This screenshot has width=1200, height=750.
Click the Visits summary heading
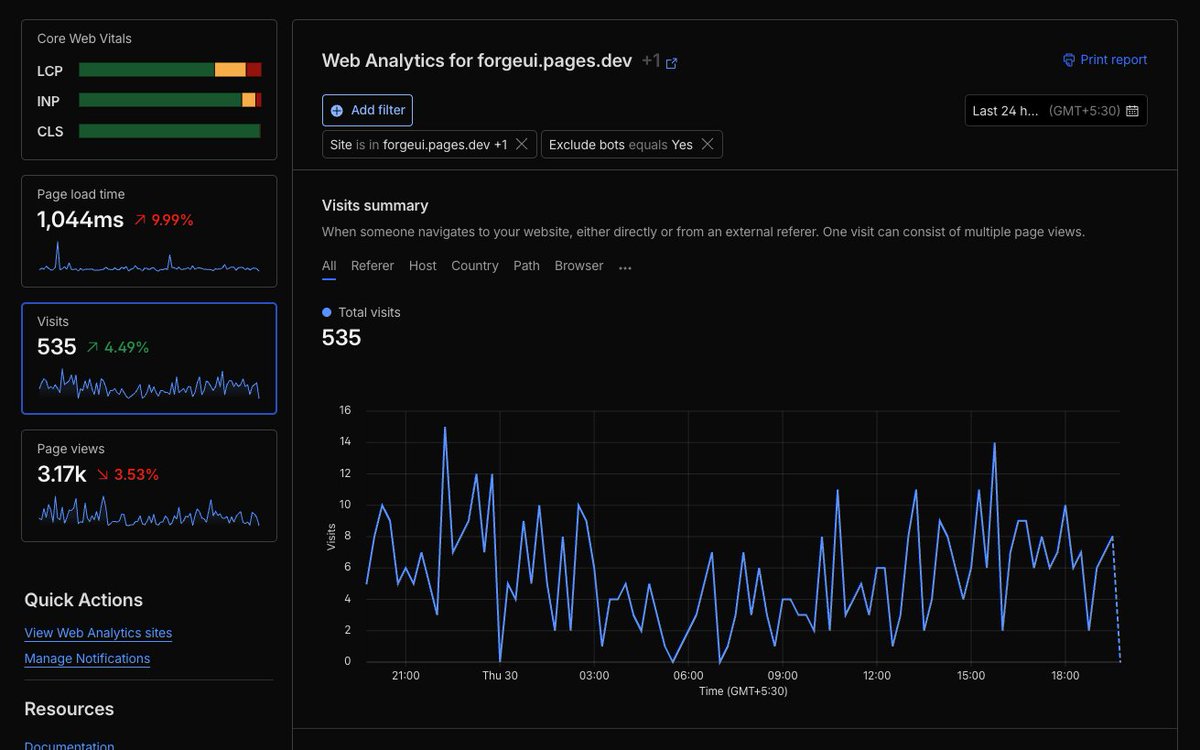[x=375, y=205]
